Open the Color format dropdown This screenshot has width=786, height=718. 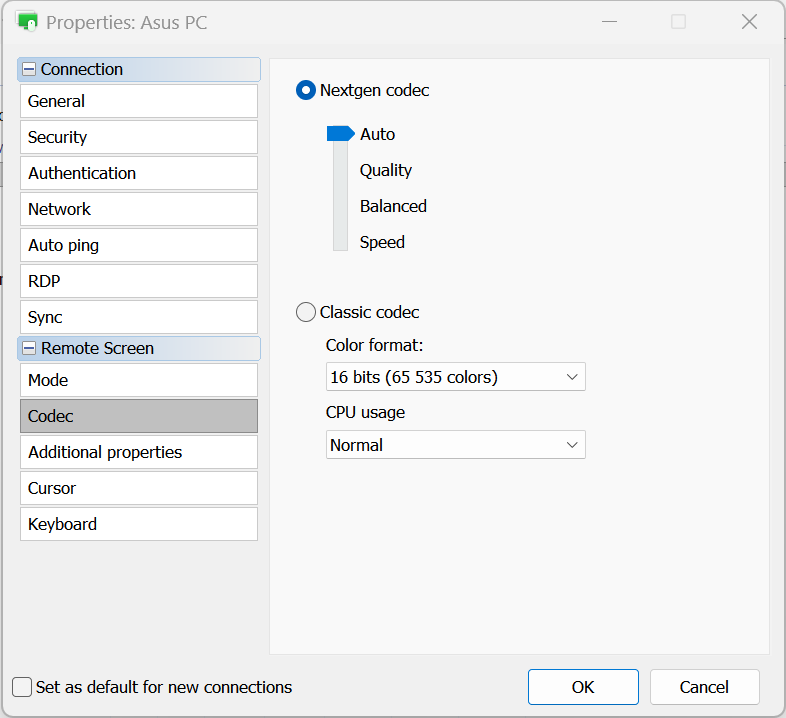456,377
